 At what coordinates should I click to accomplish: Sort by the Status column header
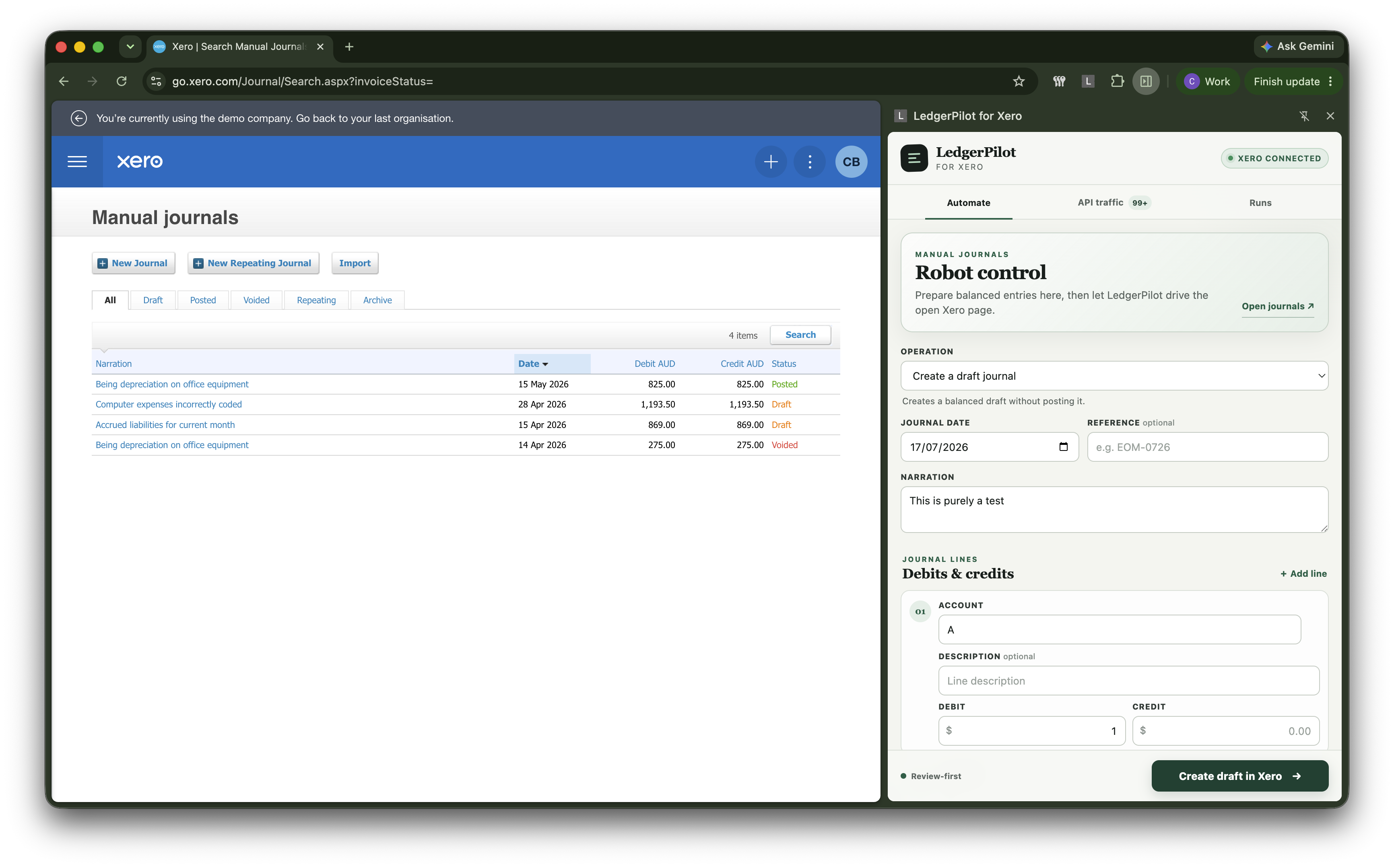(x=784, y=363)
